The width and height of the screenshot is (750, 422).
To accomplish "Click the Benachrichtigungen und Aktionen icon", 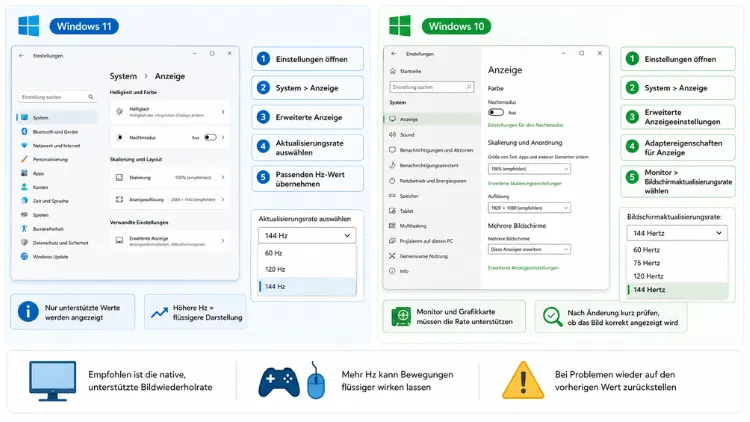I will point(392,150).
